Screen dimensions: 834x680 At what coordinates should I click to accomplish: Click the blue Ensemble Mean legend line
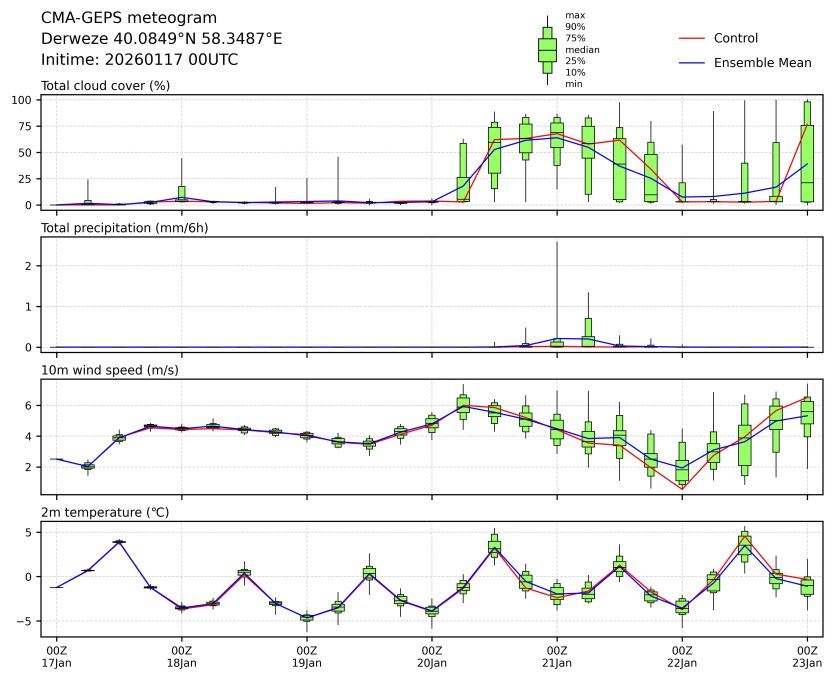693,63
